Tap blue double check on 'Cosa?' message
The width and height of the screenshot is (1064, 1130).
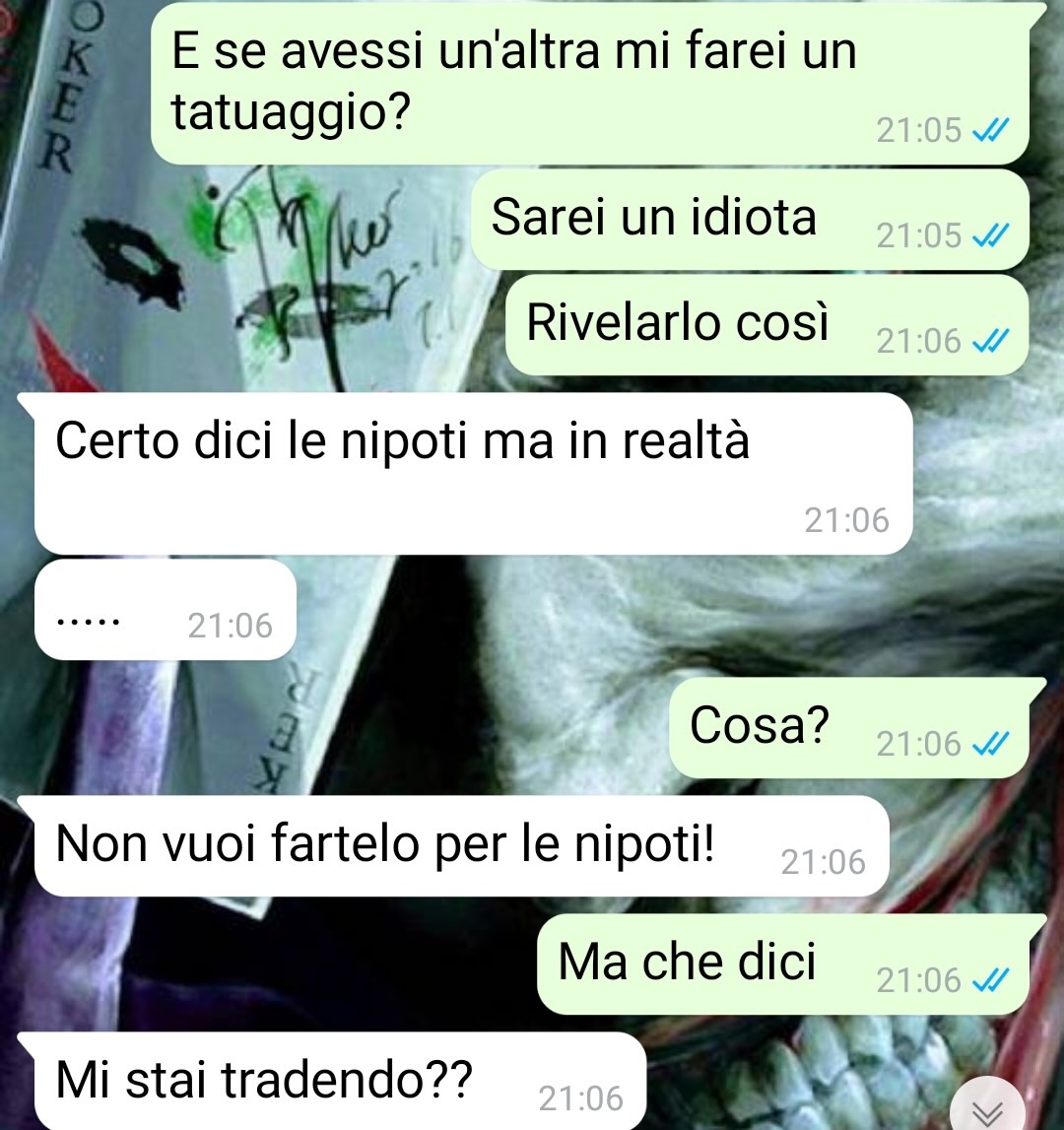(x=990, y=744)
